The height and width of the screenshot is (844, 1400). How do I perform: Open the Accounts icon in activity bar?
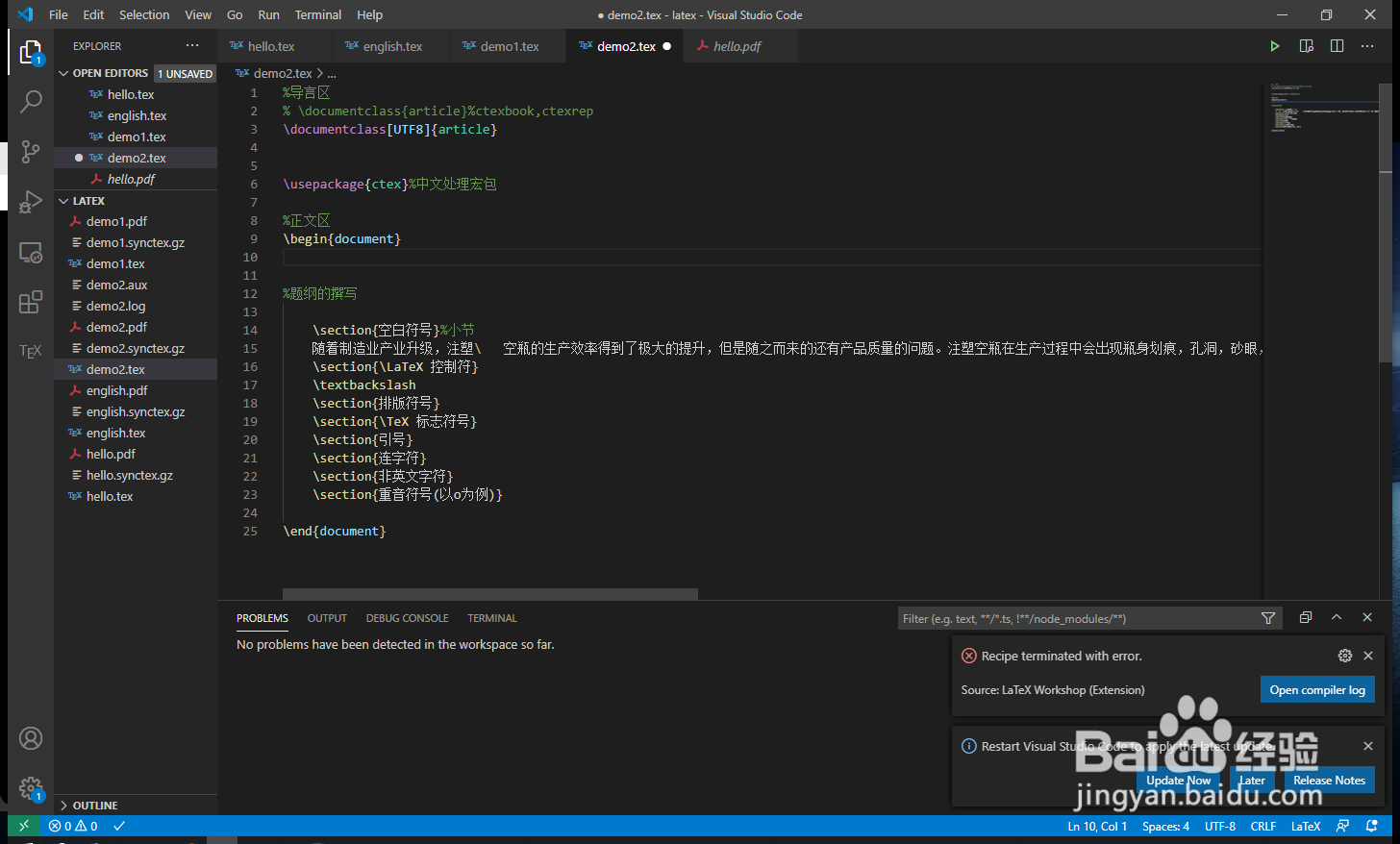(31, 738)
